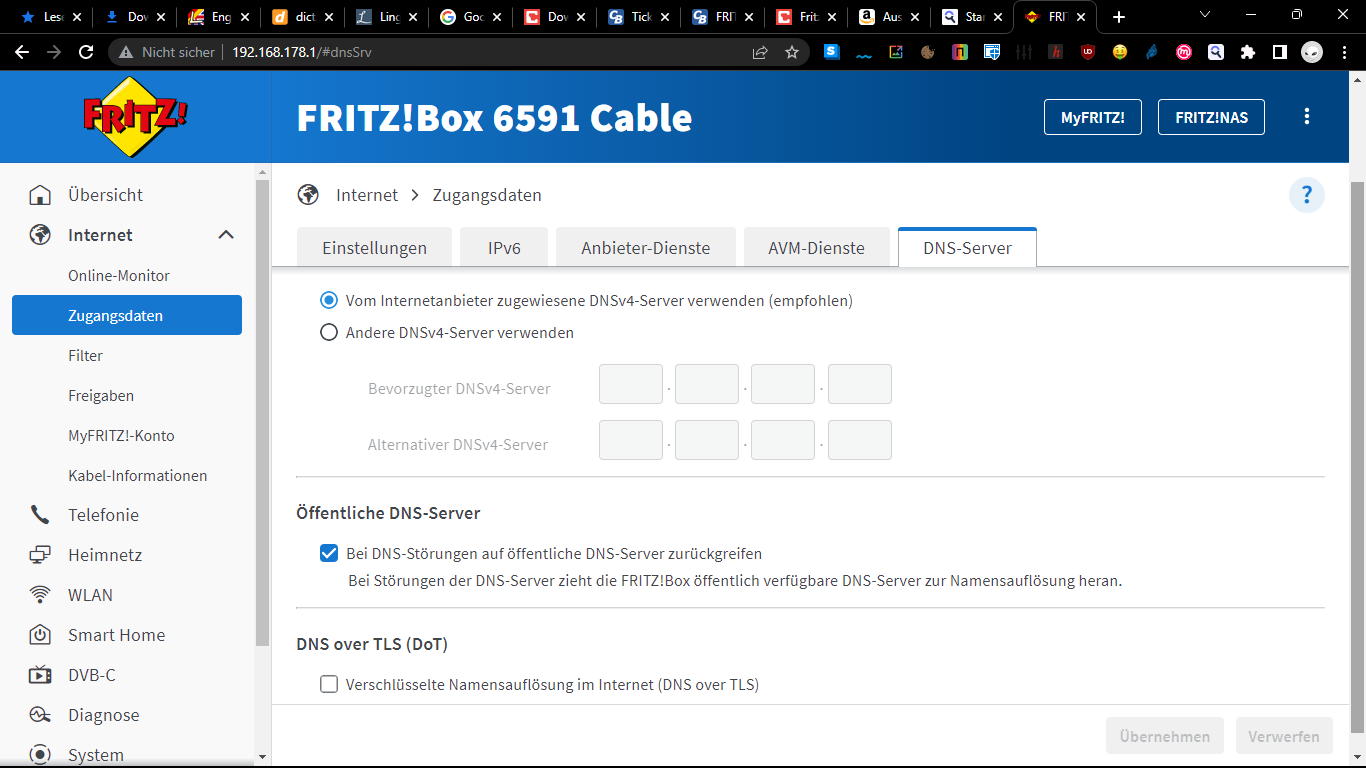1366x768 pixels.
Task: Open the Übersicht home icon
Action: (x=40, y=195)
